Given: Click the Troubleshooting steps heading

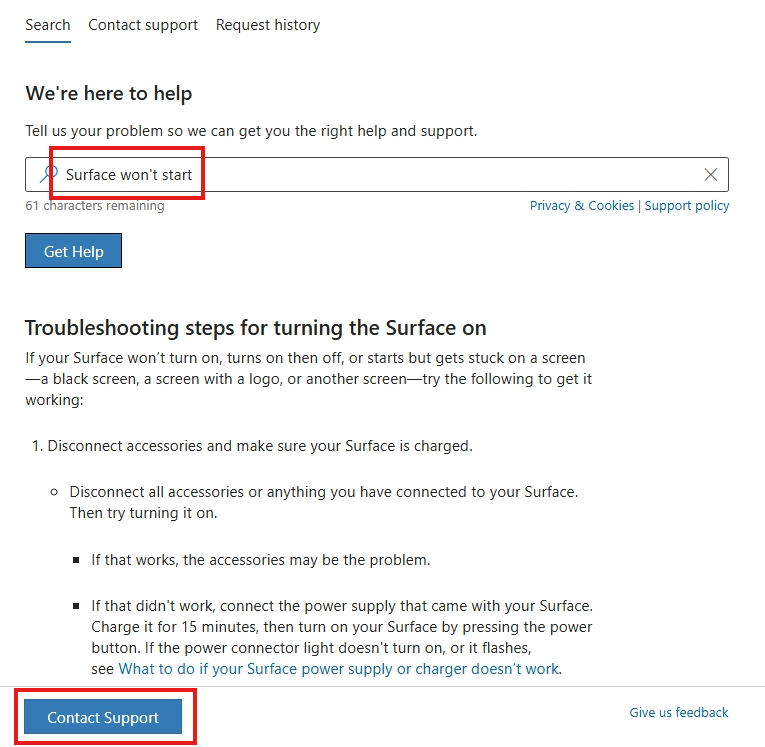Looking at the screenshot, I should pyautogui.click(x=256, y=328).
